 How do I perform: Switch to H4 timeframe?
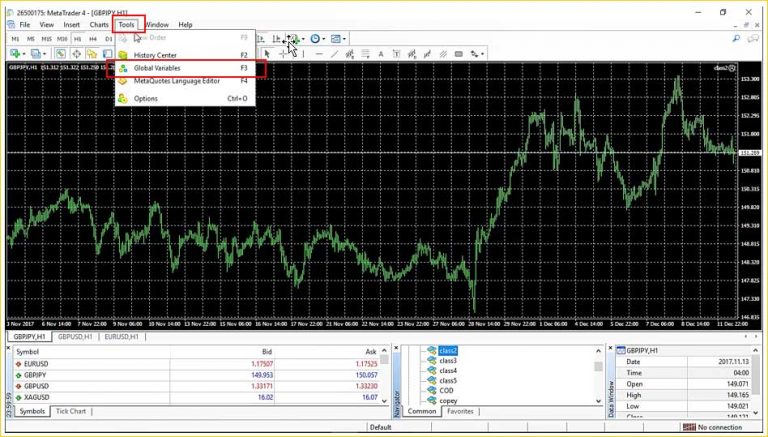[93, 39]
